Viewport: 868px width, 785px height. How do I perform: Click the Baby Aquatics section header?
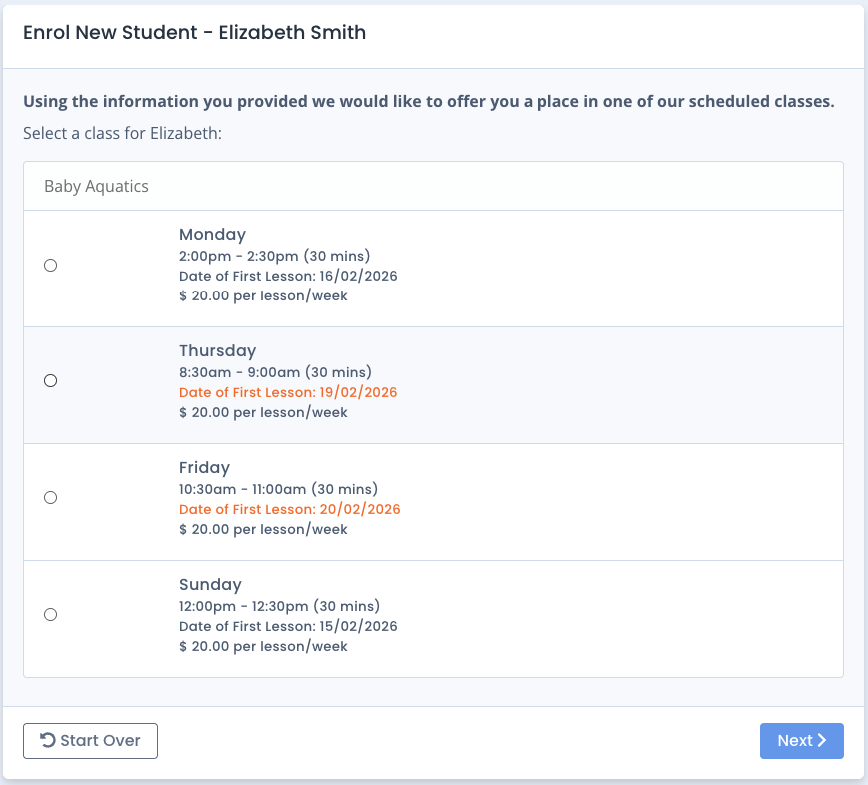tap(96, 187)
